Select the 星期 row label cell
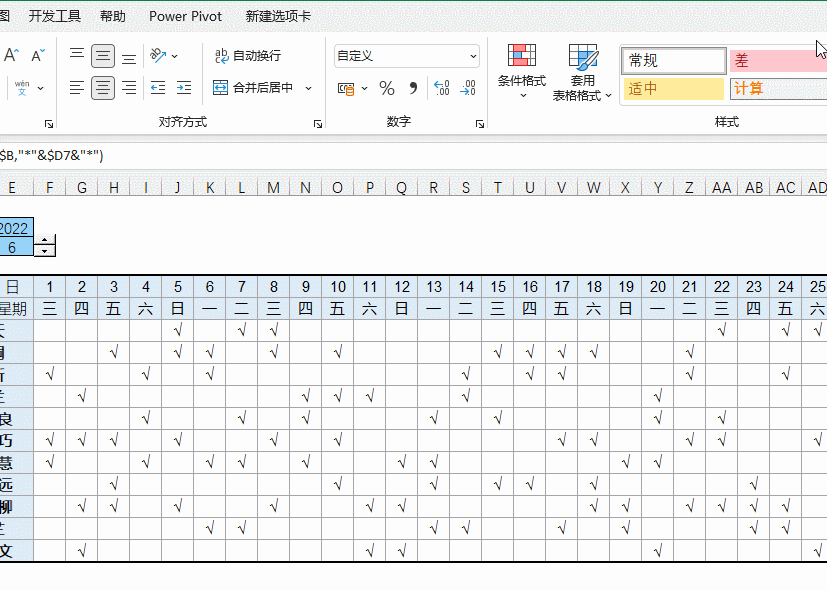Screen dimensions: 827x590 (16, 308)
